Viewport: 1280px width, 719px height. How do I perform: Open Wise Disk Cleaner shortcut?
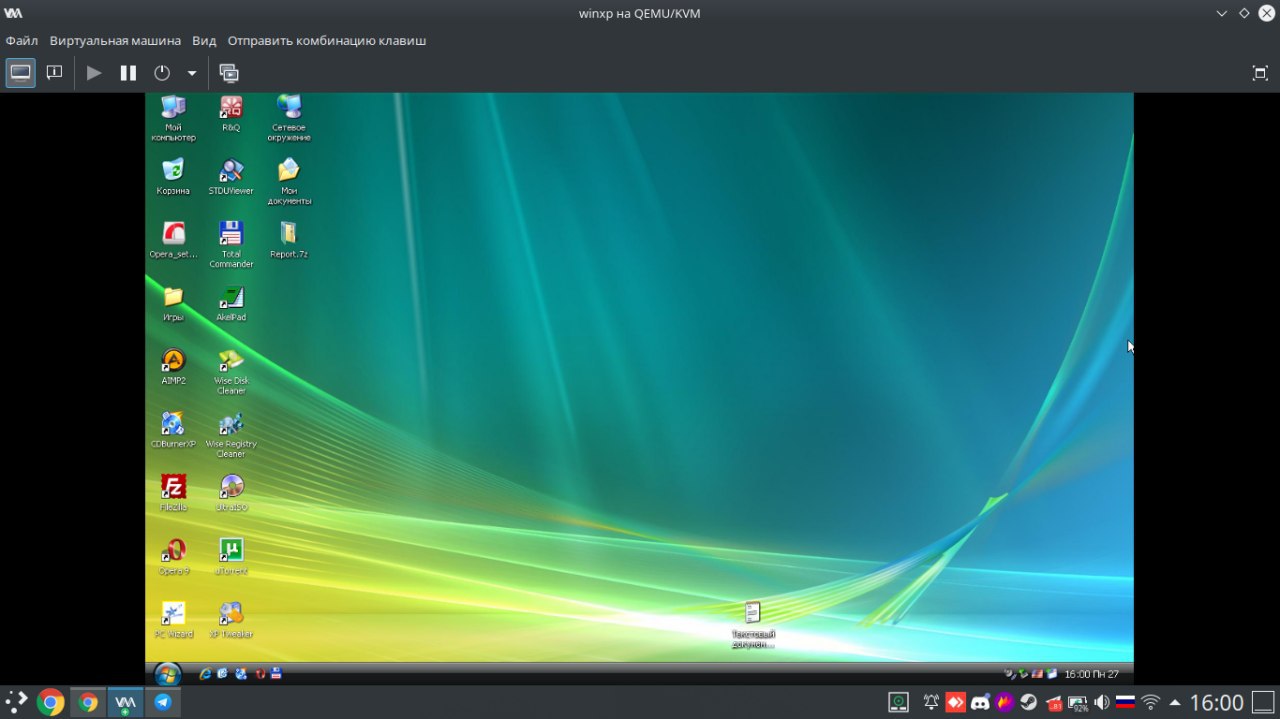(231, 372)
